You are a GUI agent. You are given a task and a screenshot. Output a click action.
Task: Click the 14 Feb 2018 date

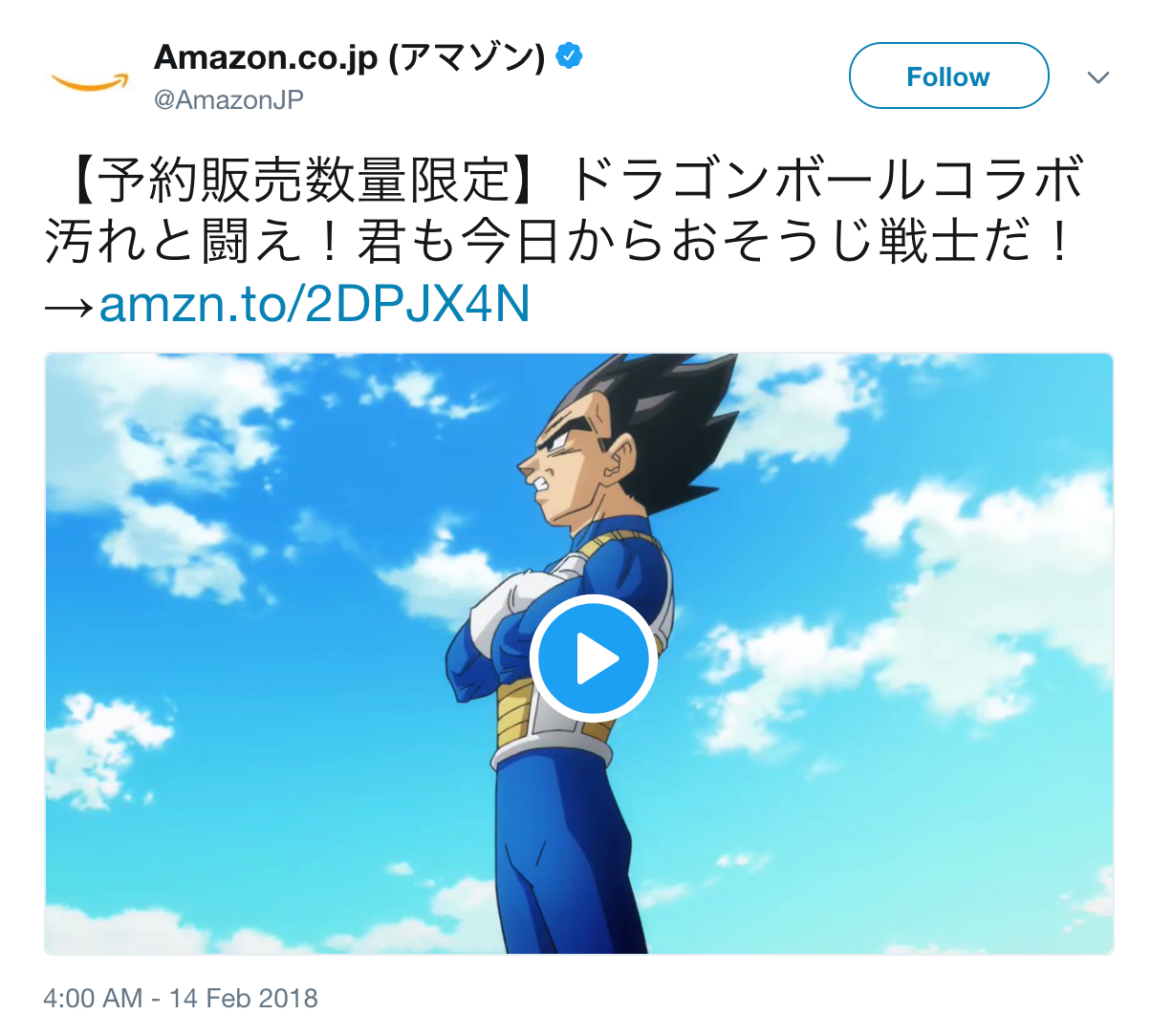point(244,998)
